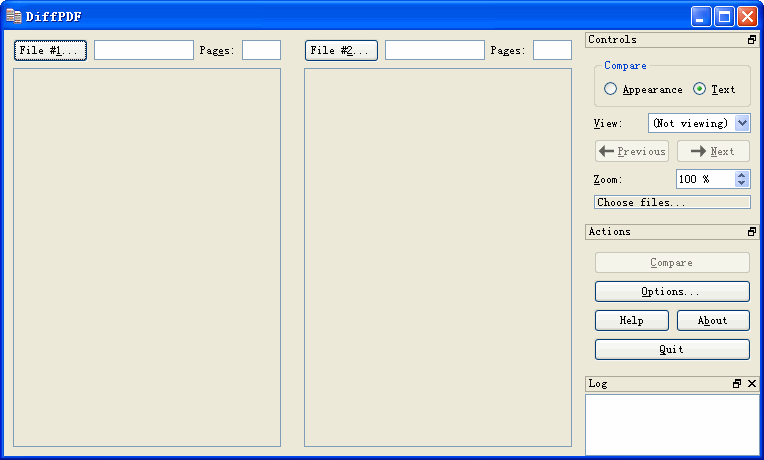The image size is (764, 460).
Task: Quit DiffPDF
Action: click(x=672, y=349)
